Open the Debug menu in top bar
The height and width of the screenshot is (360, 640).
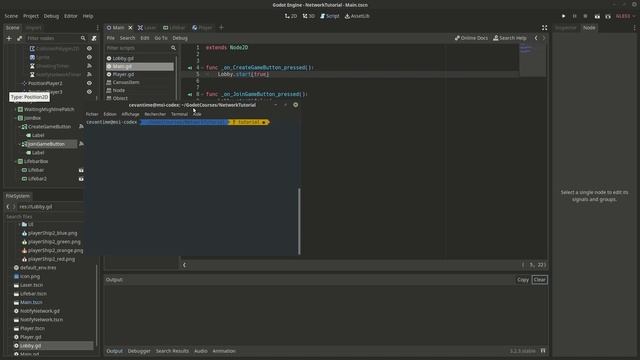pyautogui.click(x=51, y=16)
